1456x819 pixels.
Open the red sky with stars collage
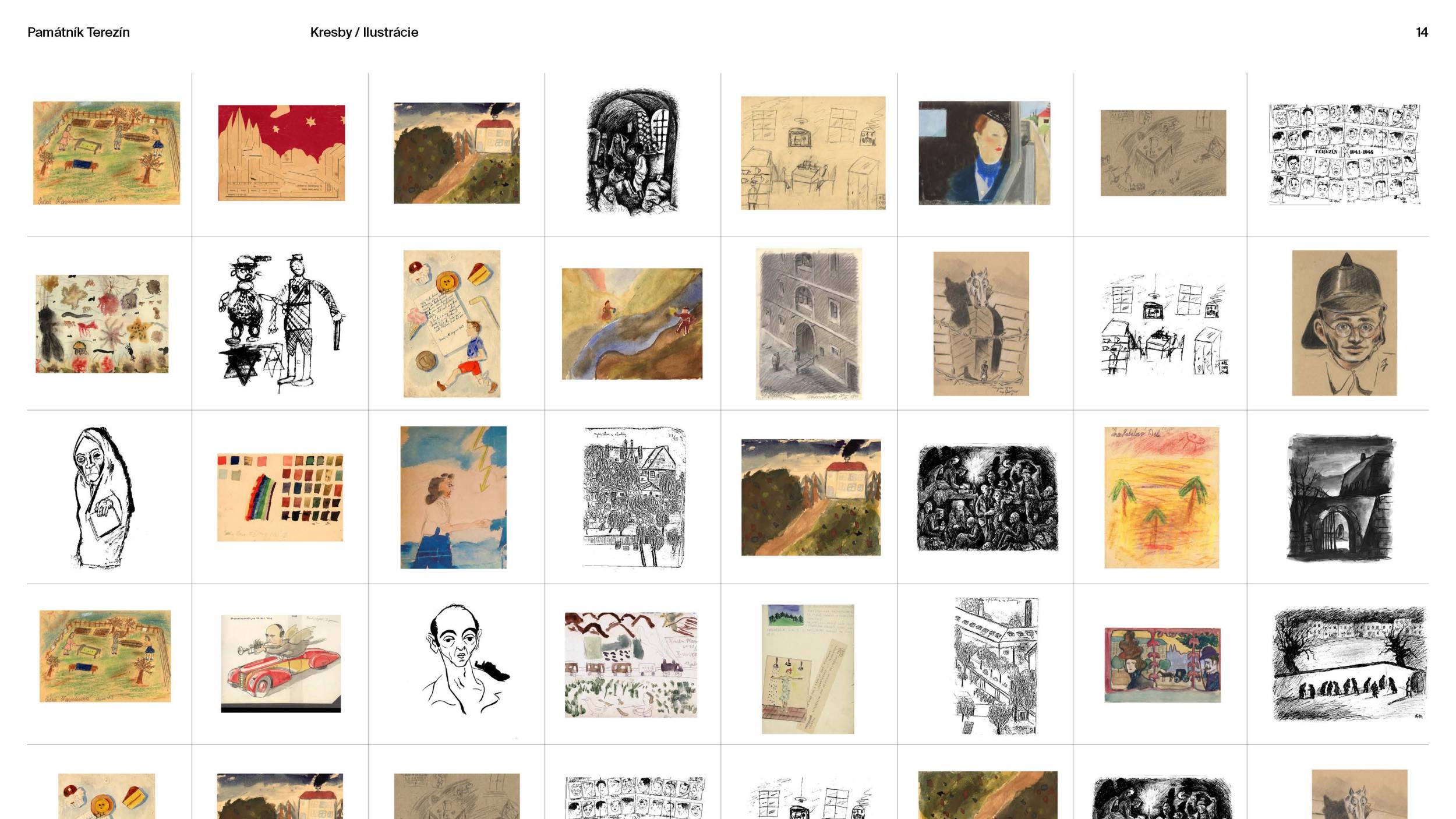[281, 153]
